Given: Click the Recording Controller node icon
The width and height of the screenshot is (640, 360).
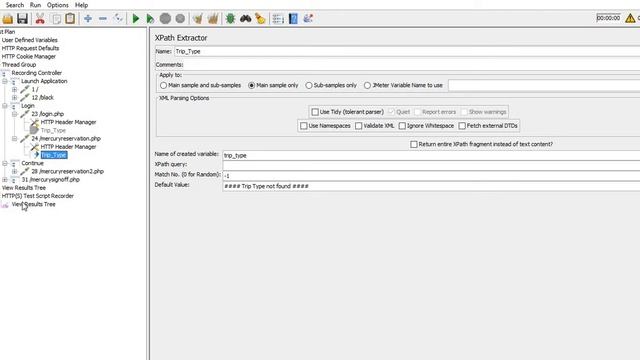Looking at the screenshot, I should tap(4, 73).
